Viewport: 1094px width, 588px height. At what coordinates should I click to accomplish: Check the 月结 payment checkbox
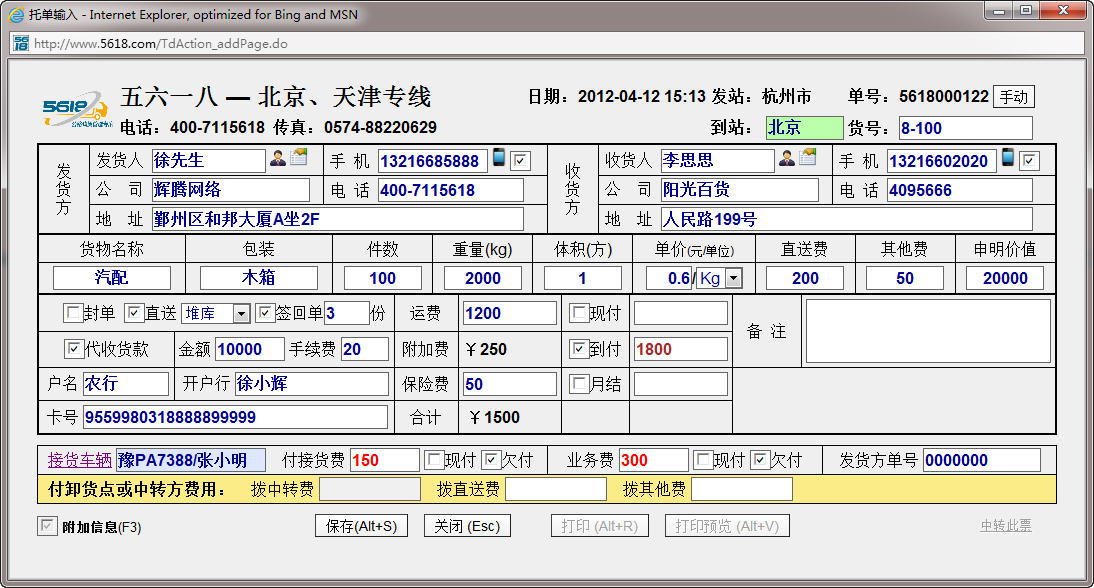579,384
